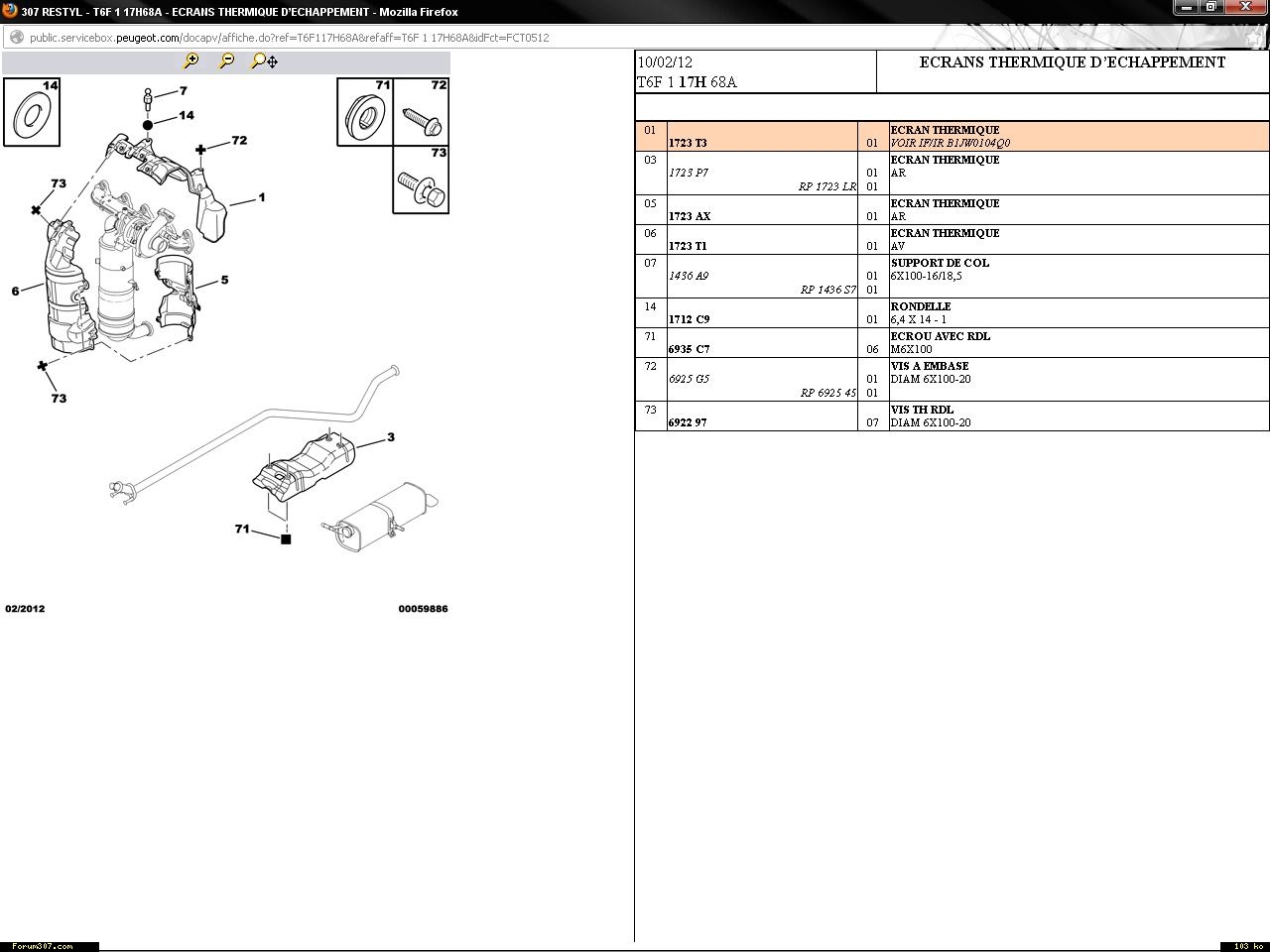The image size is (1270, 952).
Task: Select part number 6922 97
Action: pyautogui.click(x=688, y=422)
